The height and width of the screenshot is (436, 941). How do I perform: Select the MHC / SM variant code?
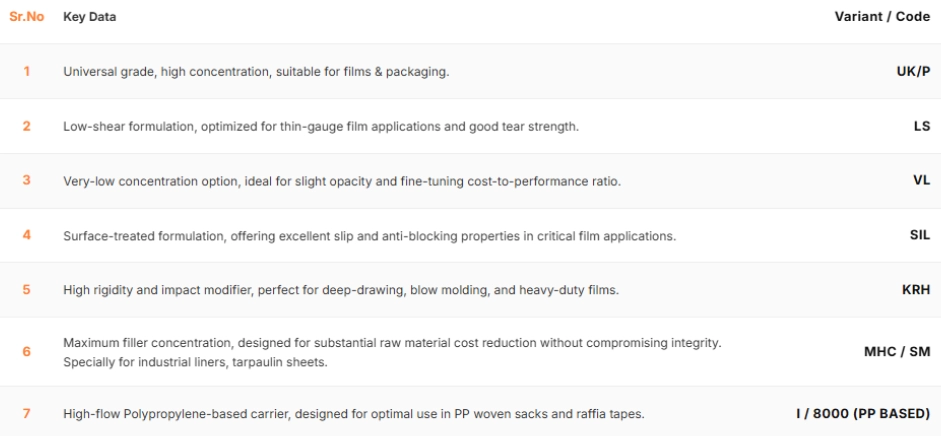(x=896, y=352)
